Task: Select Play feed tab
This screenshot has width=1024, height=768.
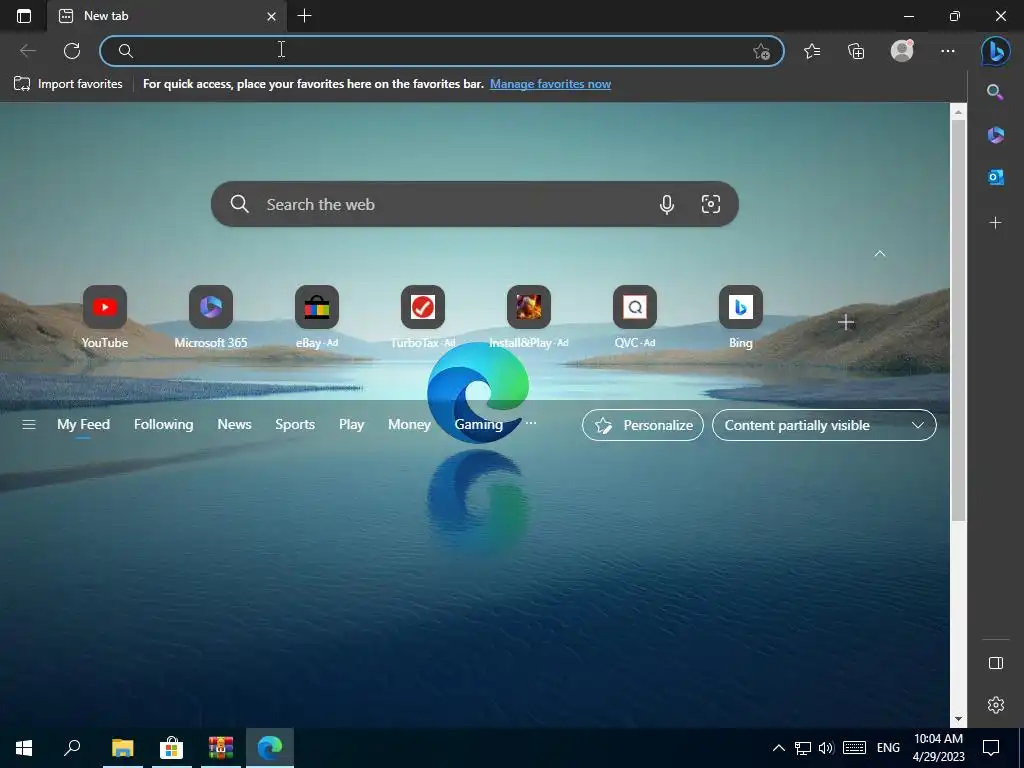Action: (351, 424)
